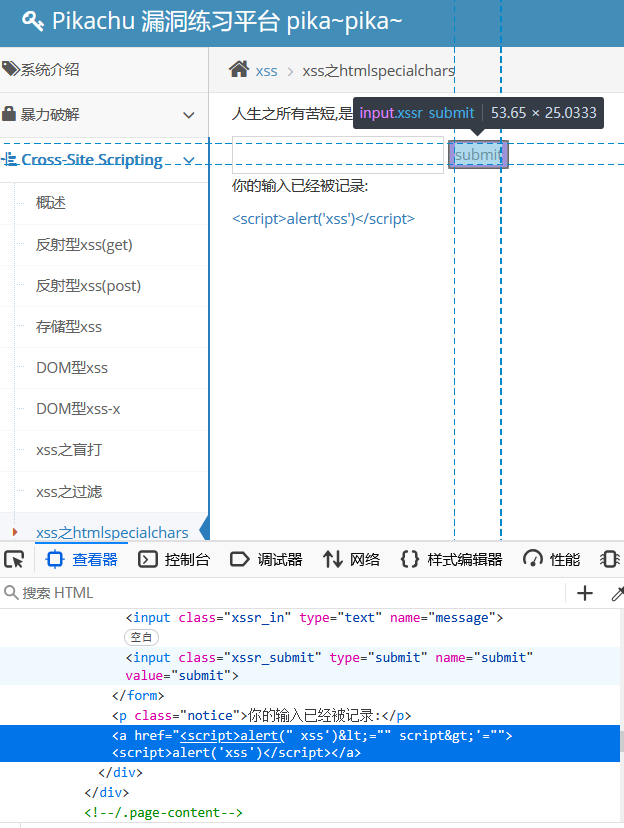
Task: Click the add new node plus icon
Action: [x=584, y=593]
